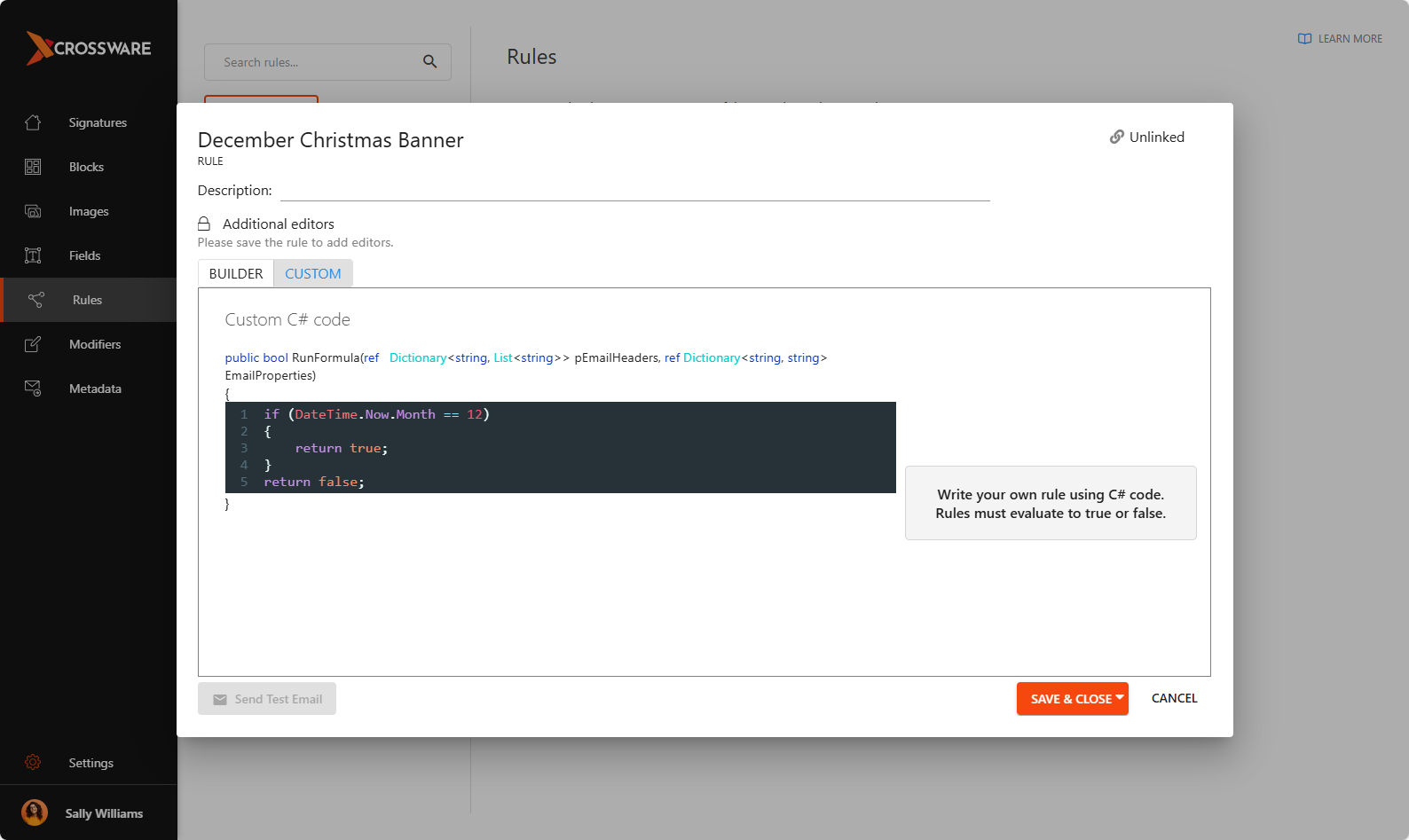
Task: Expand the Save & Close dropdown arrow
Action: (x=1120, y=698)
